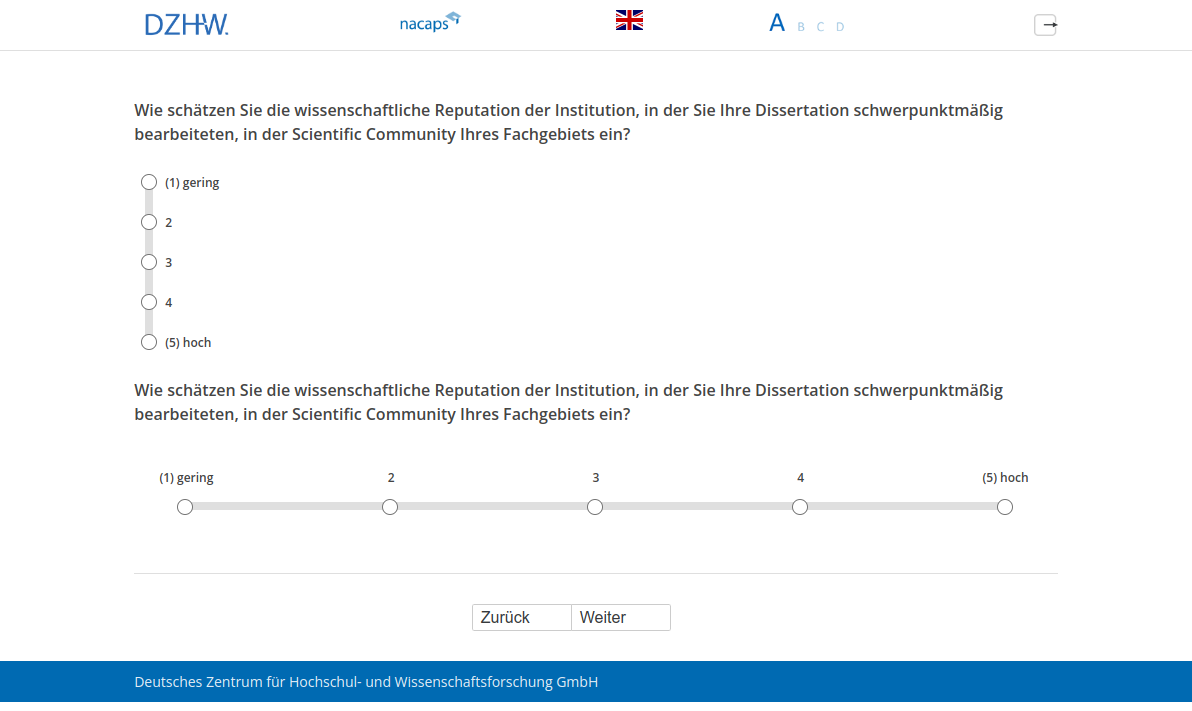Choose horizontal scale point 2
The image size is (1192, 711).
coord(390,507)
